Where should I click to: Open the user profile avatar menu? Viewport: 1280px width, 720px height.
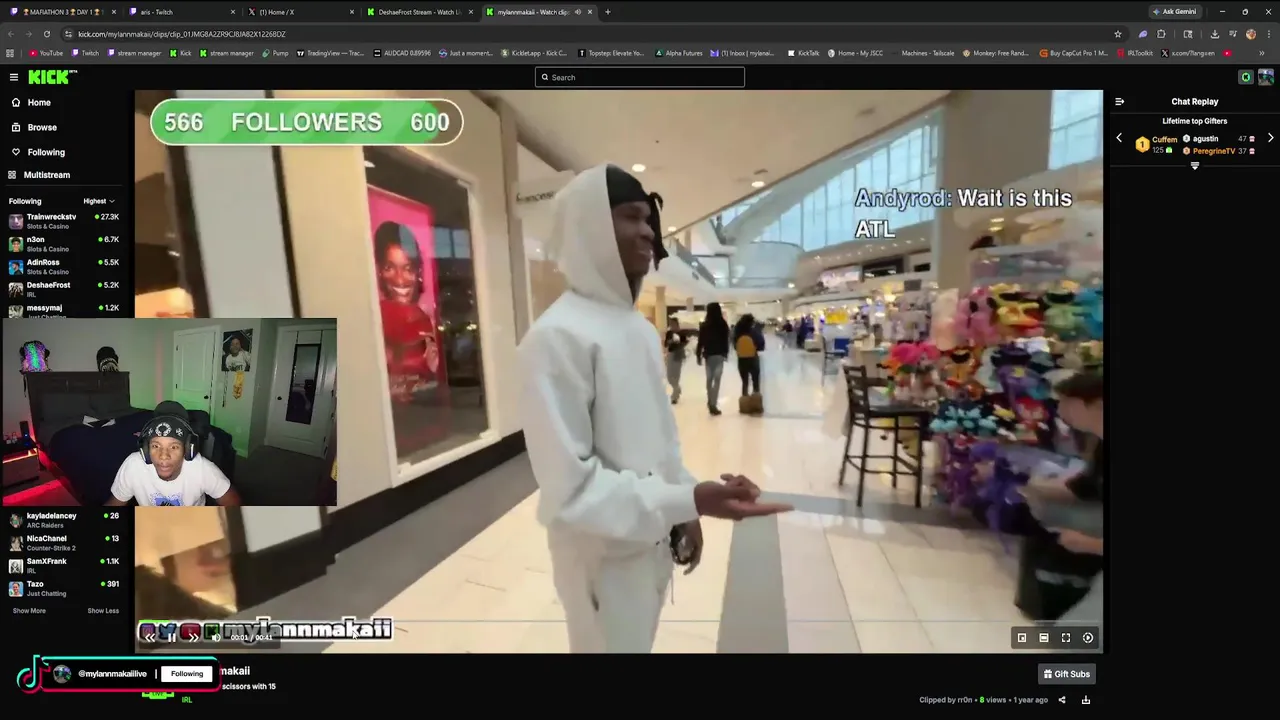tap(1265, 77)
